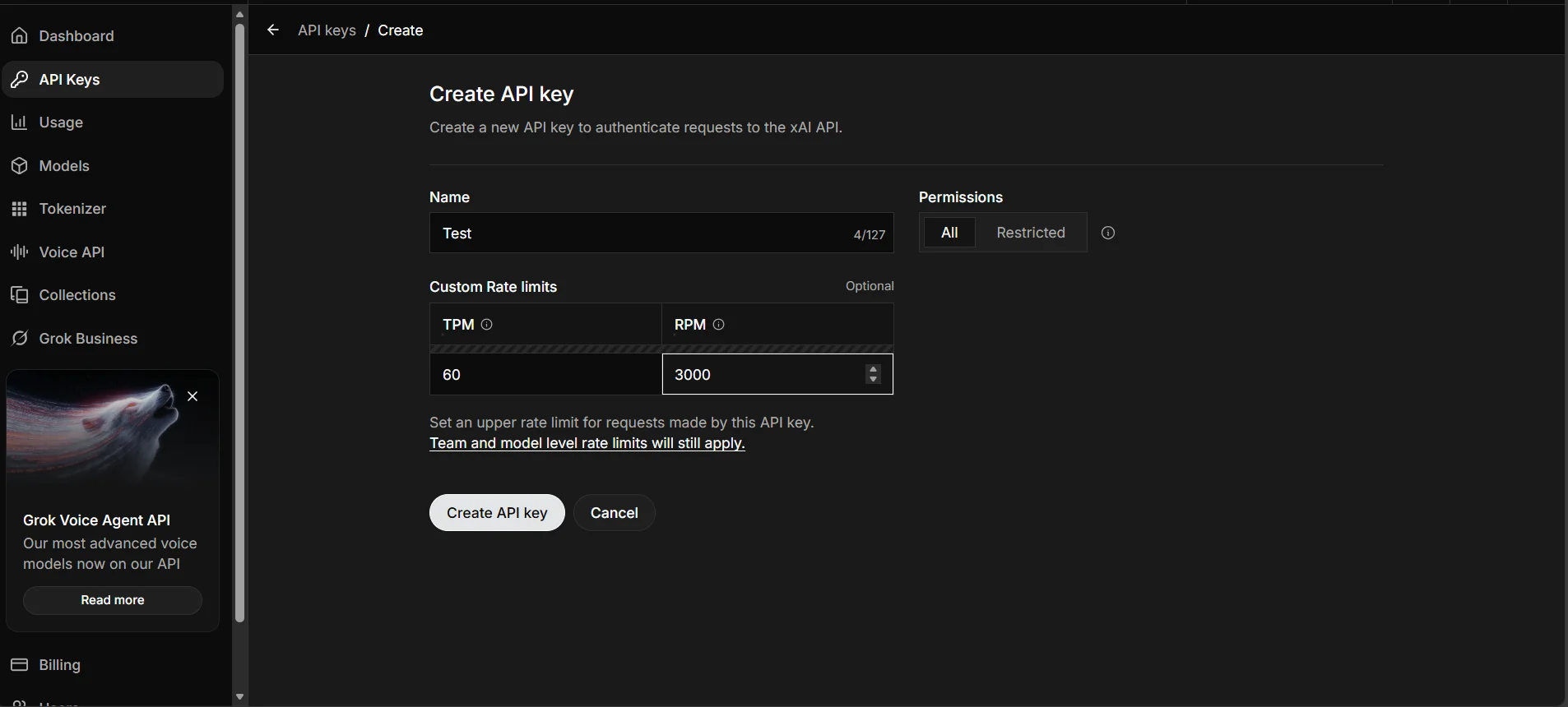Click the Permissions info icon
The width and height of the screenshot is (1568, 707).
[x=1108, y=233]
